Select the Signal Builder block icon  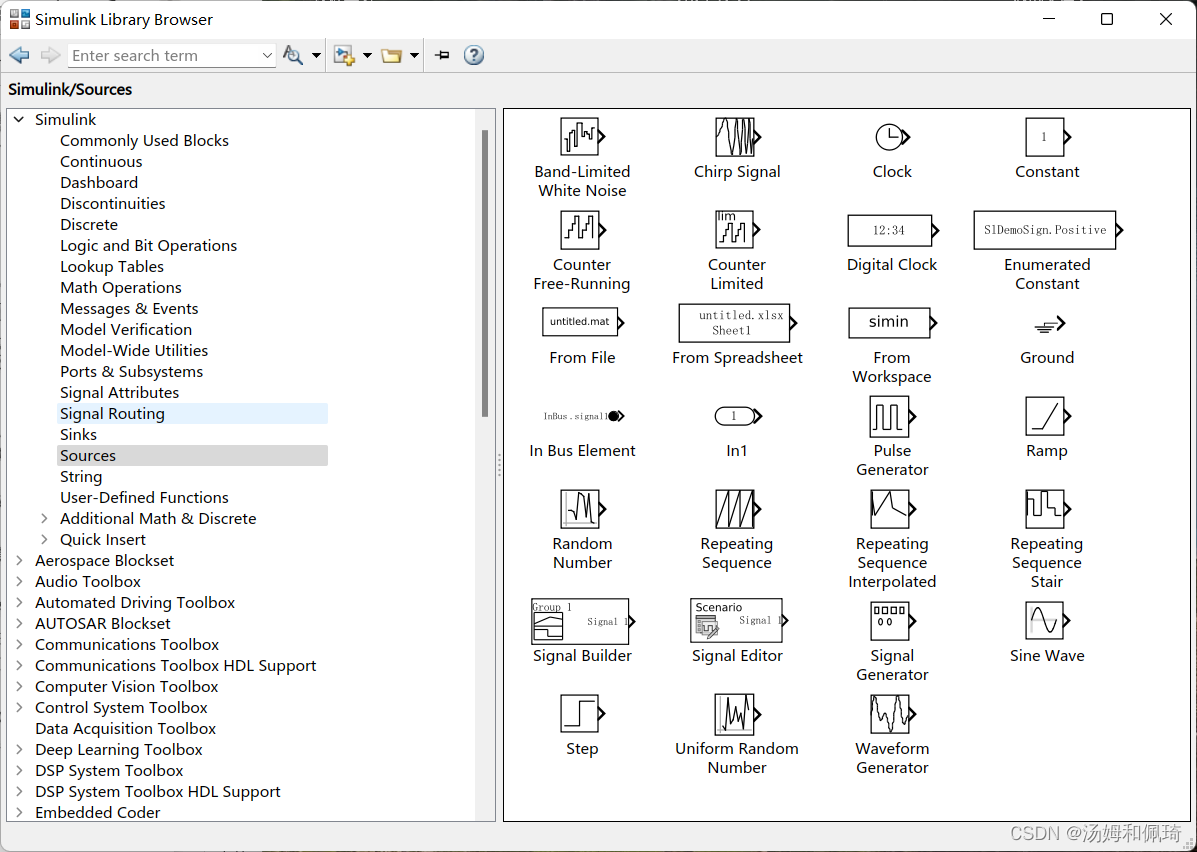click(582, 621)
